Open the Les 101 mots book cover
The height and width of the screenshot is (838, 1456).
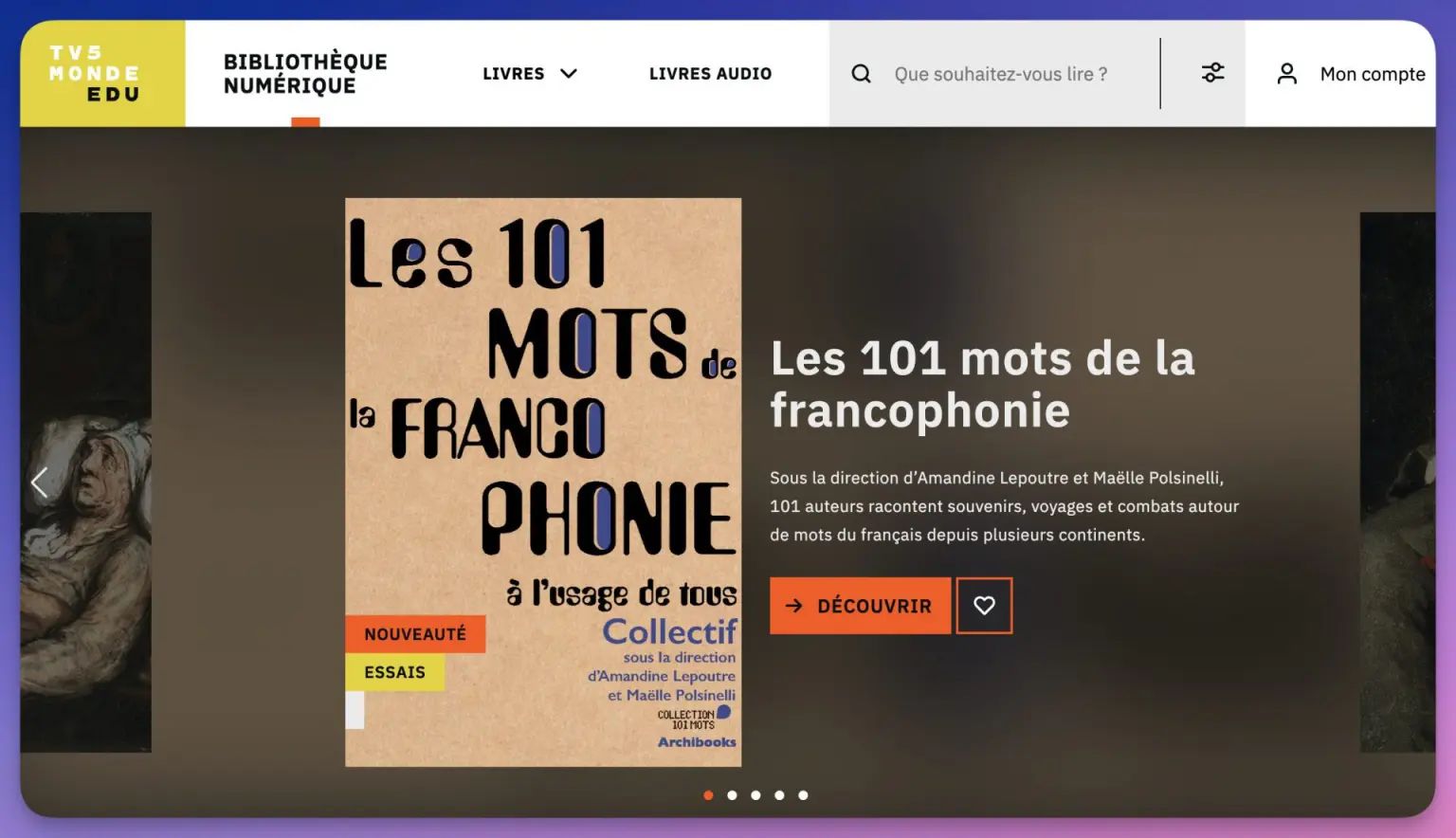(x=543, y=482)
